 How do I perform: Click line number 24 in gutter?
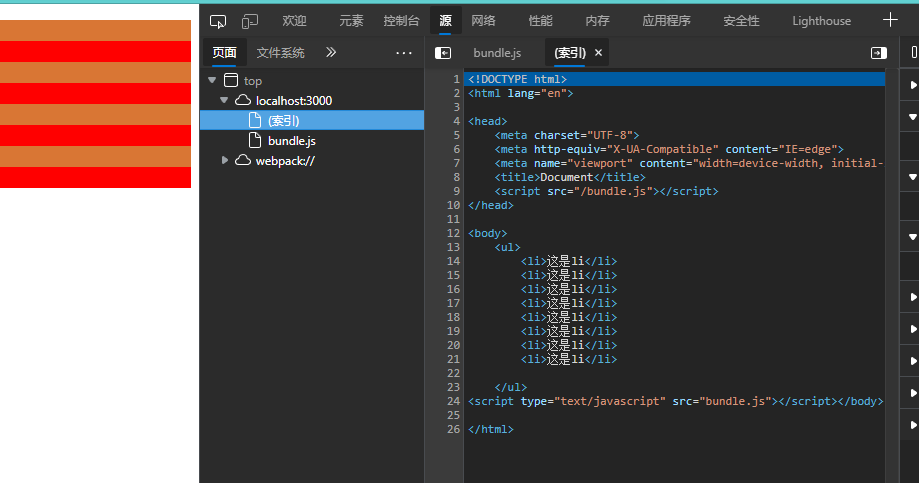coord(454,402)
